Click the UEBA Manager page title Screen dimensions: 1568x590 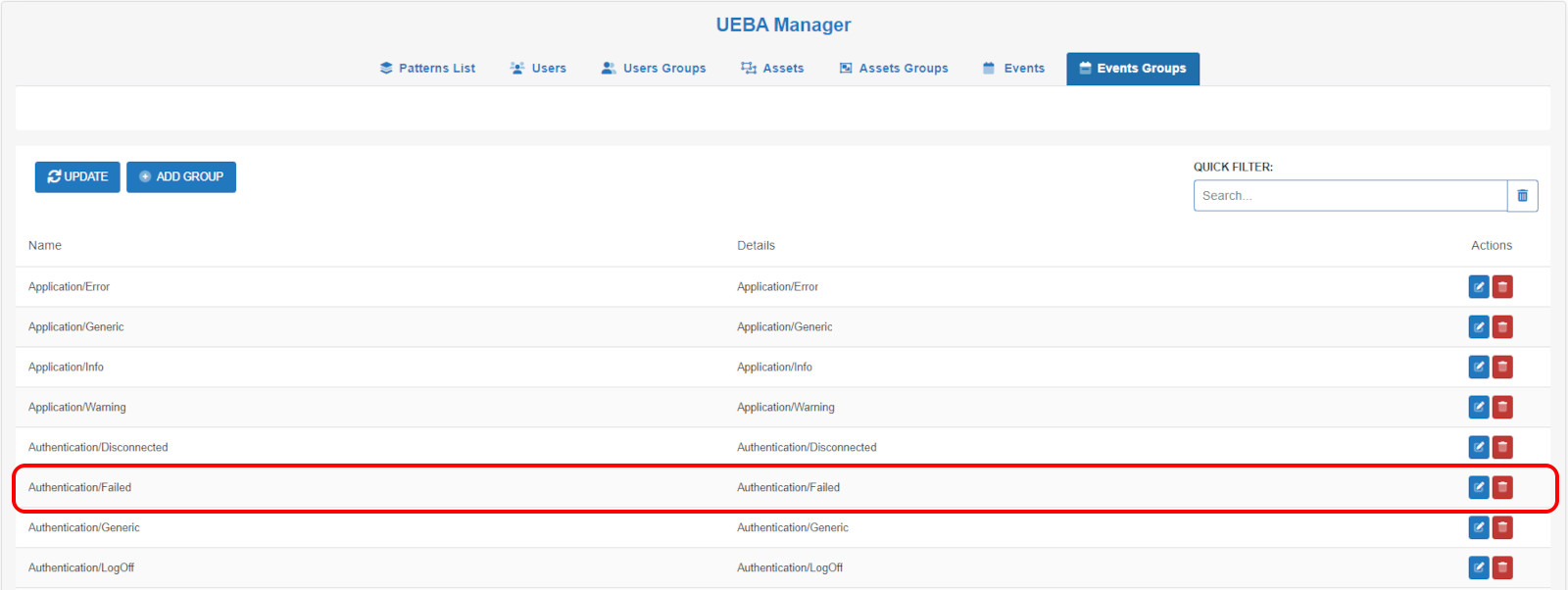[x=783, y=25]
